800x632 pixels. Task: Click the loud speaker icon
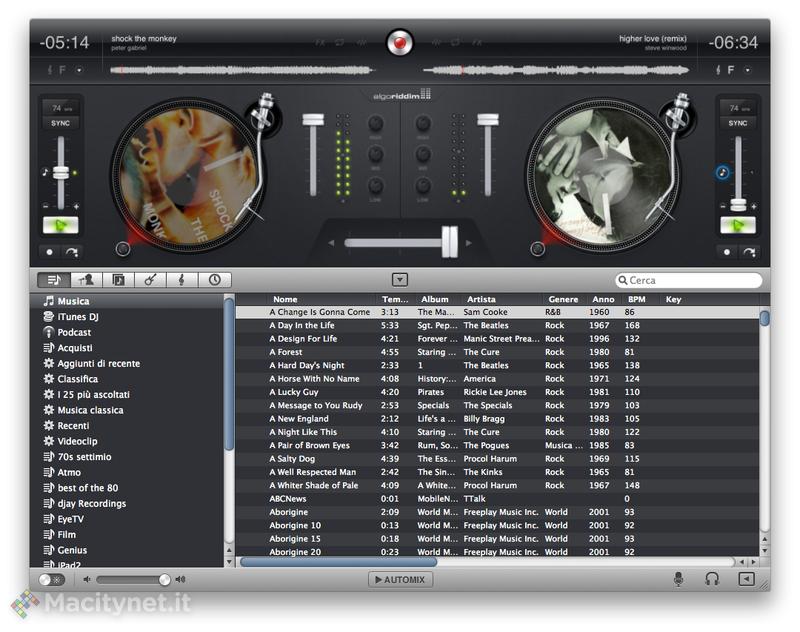(x=181, y=579)
